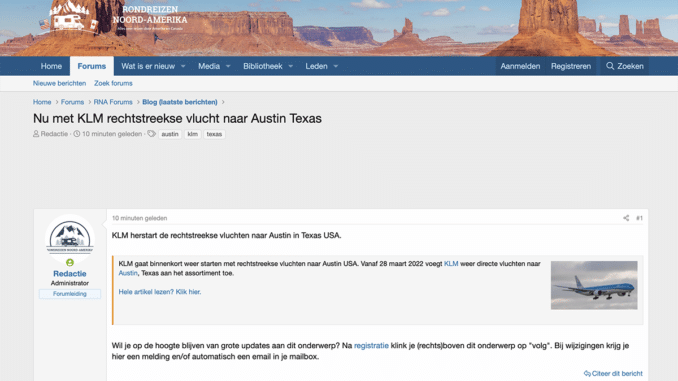Image resolution: width=678 pixels, height=381 pixels.
Task: Open Zoek forums sub-navigation link
Action: [113, 83]
